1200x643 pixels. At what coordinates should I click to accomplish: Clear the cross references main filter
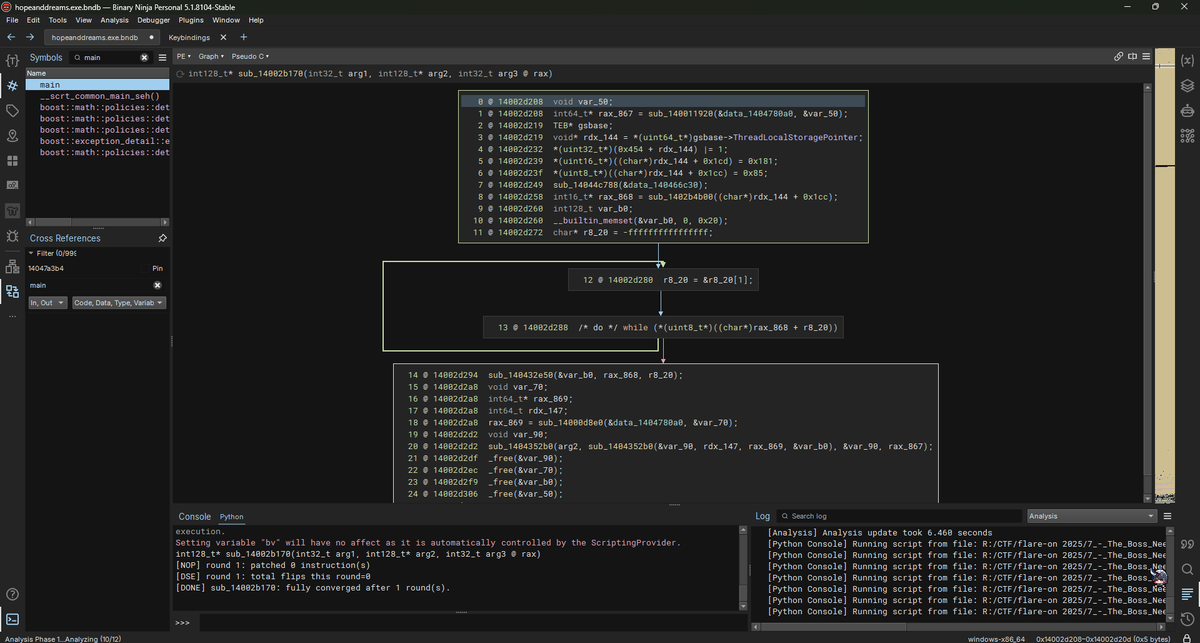click(157, 285)
